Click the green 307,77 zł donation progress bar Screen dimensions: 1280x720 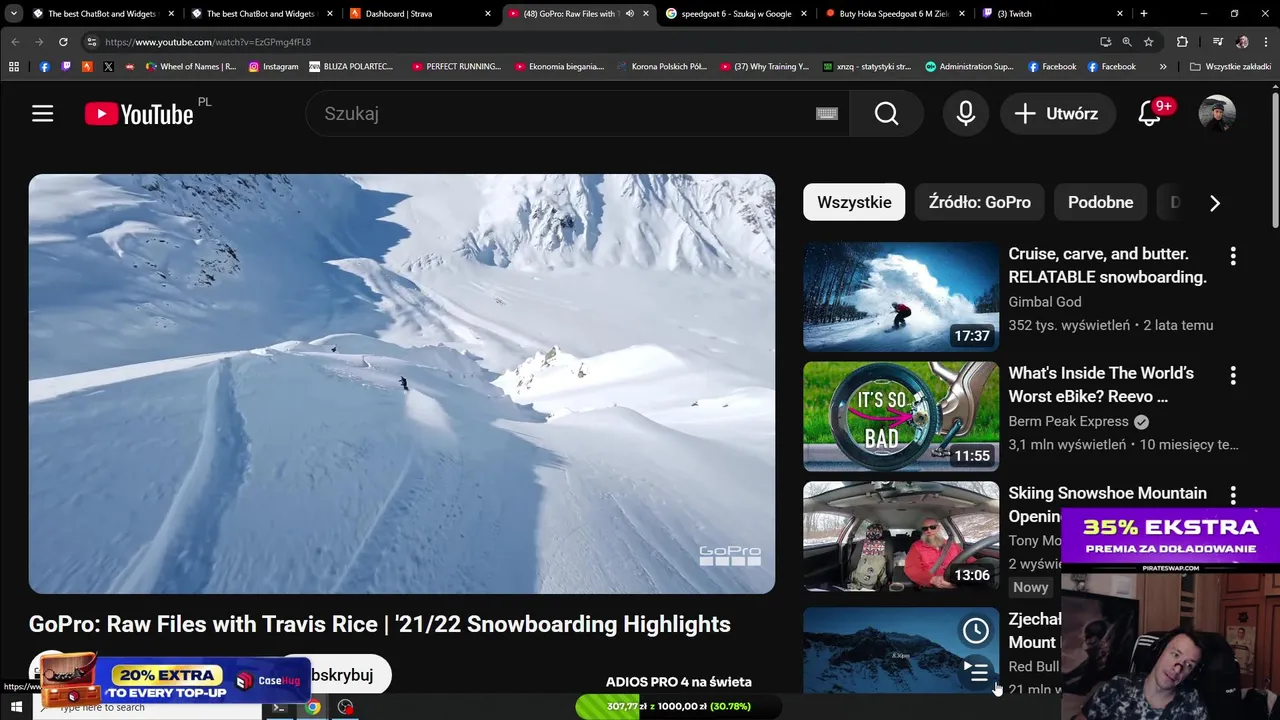point(679,706)
